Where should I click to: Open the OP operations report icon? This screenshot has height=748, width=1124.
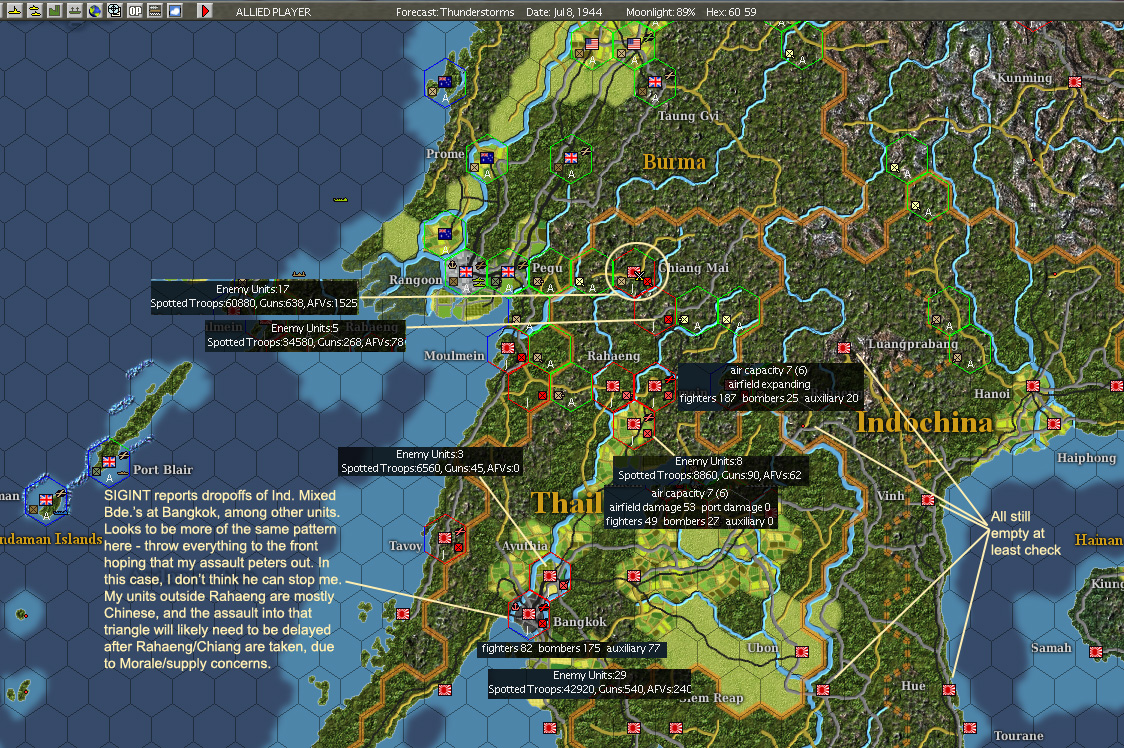pyautogui.click(x=135, y=11)
